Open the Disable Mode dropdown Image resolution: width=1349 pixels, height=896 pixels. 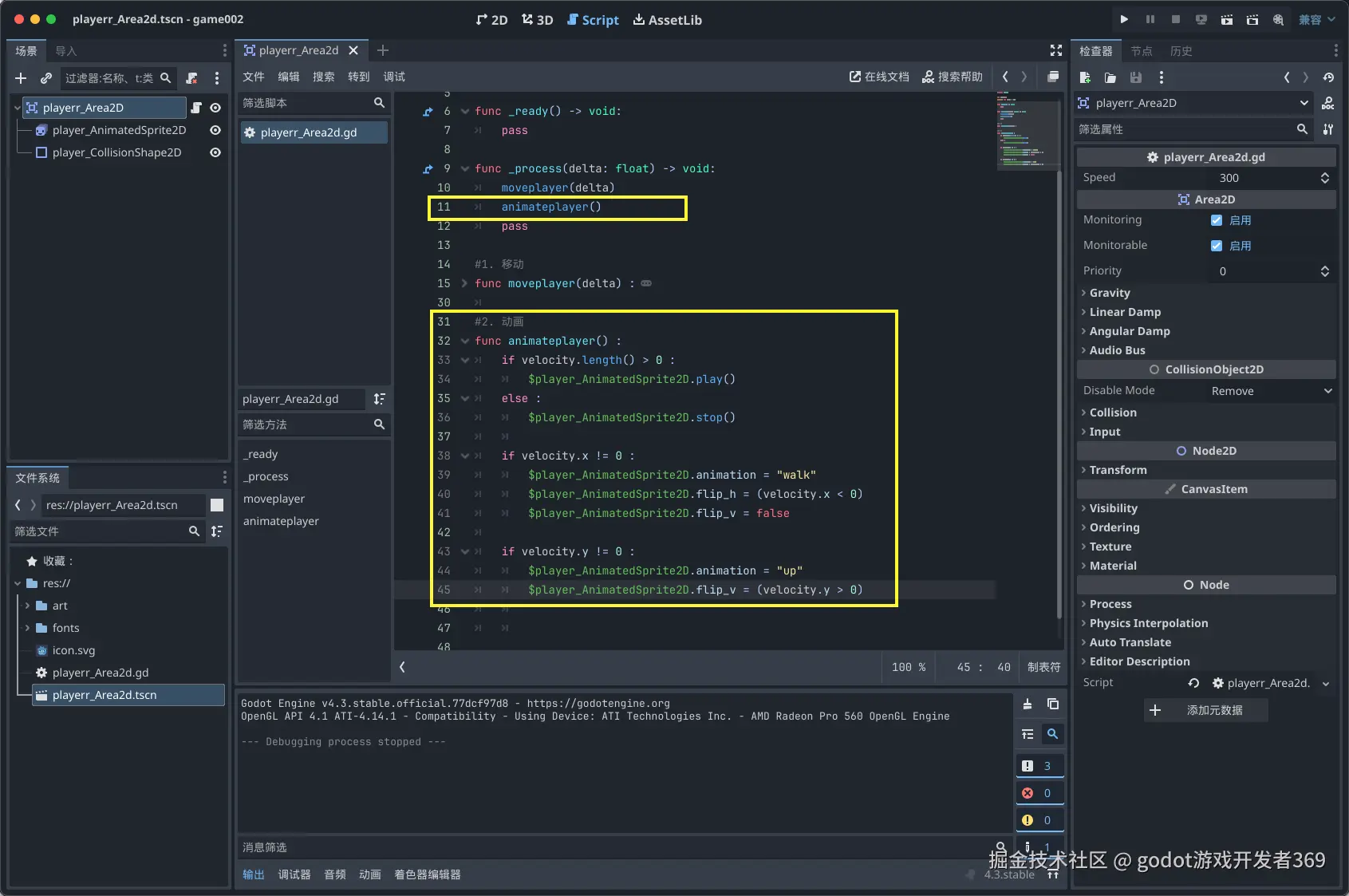click(1272, 391)
